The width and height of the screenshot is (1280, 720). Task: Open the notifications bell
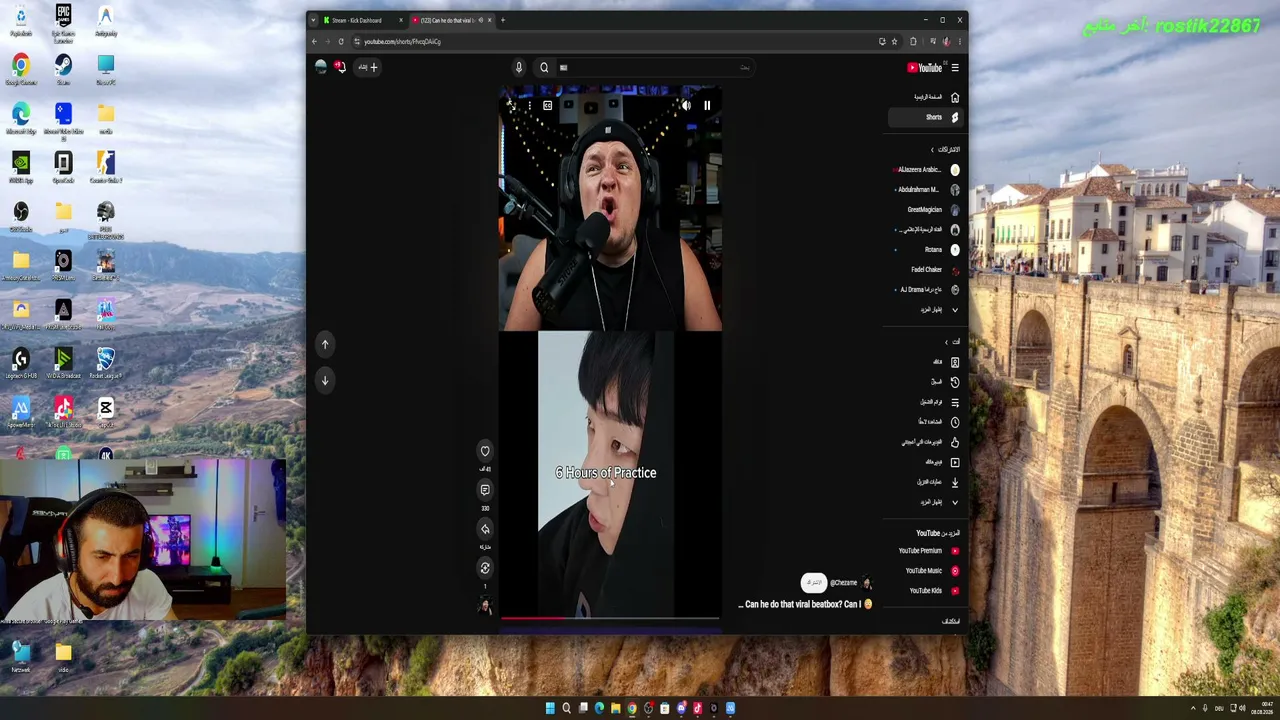tap(340, 67)
